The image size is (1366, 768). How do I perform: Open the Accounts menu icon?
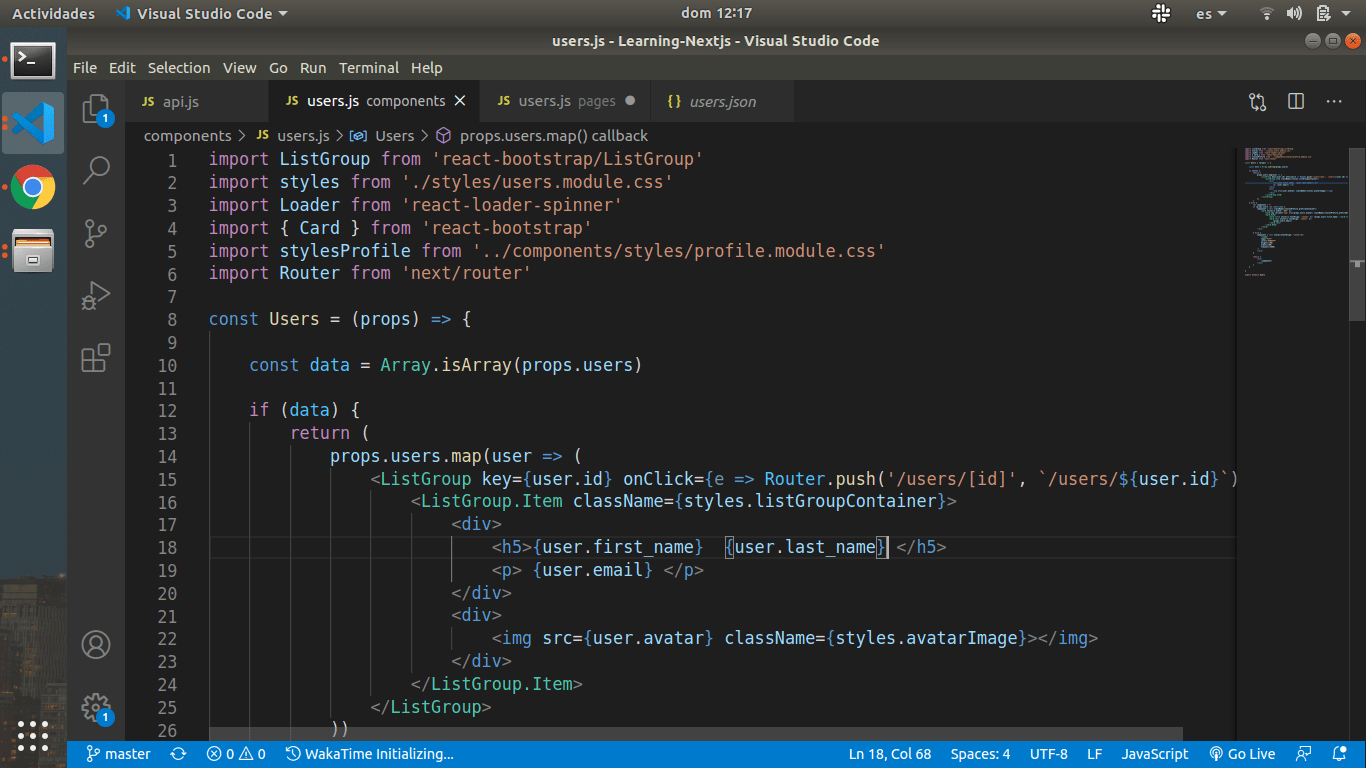pos(96,645)
